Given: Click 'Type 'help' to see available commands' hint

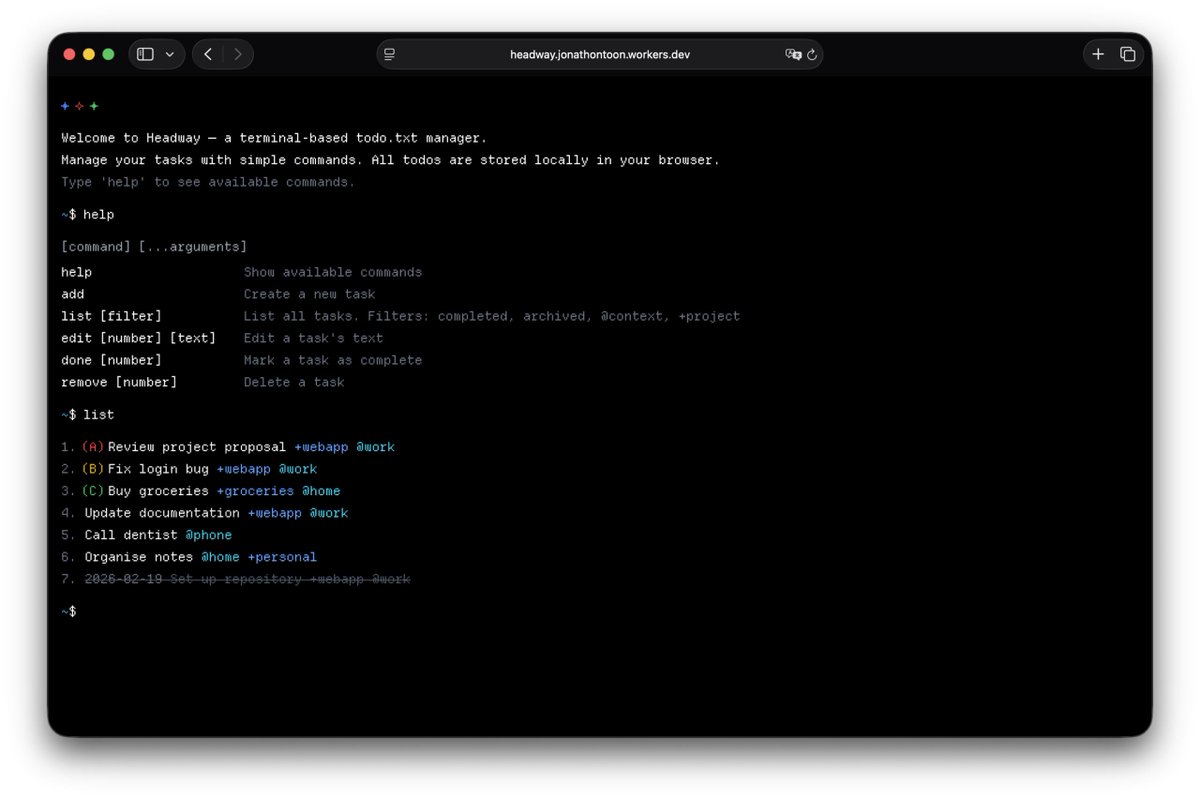Looking at the screenshot, I should [208, 182].
